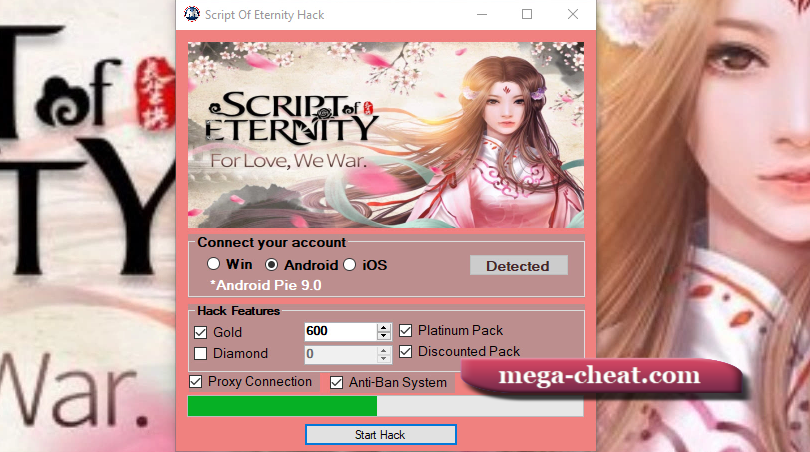Toggle the Discounted Pack checkbox

406,351
